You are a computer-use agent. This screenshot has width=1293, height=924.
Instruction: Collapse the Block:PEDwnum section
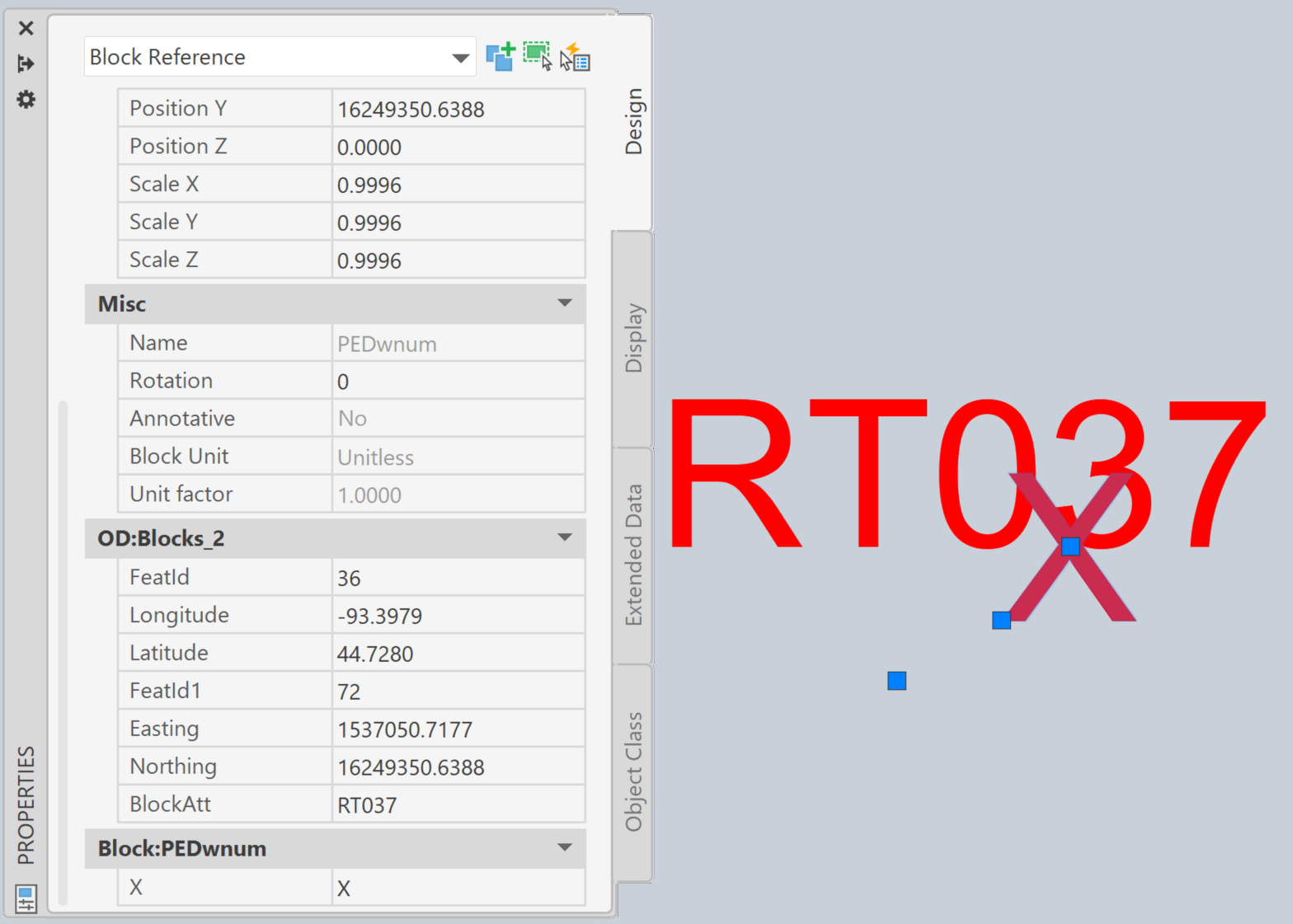[565, 847]
